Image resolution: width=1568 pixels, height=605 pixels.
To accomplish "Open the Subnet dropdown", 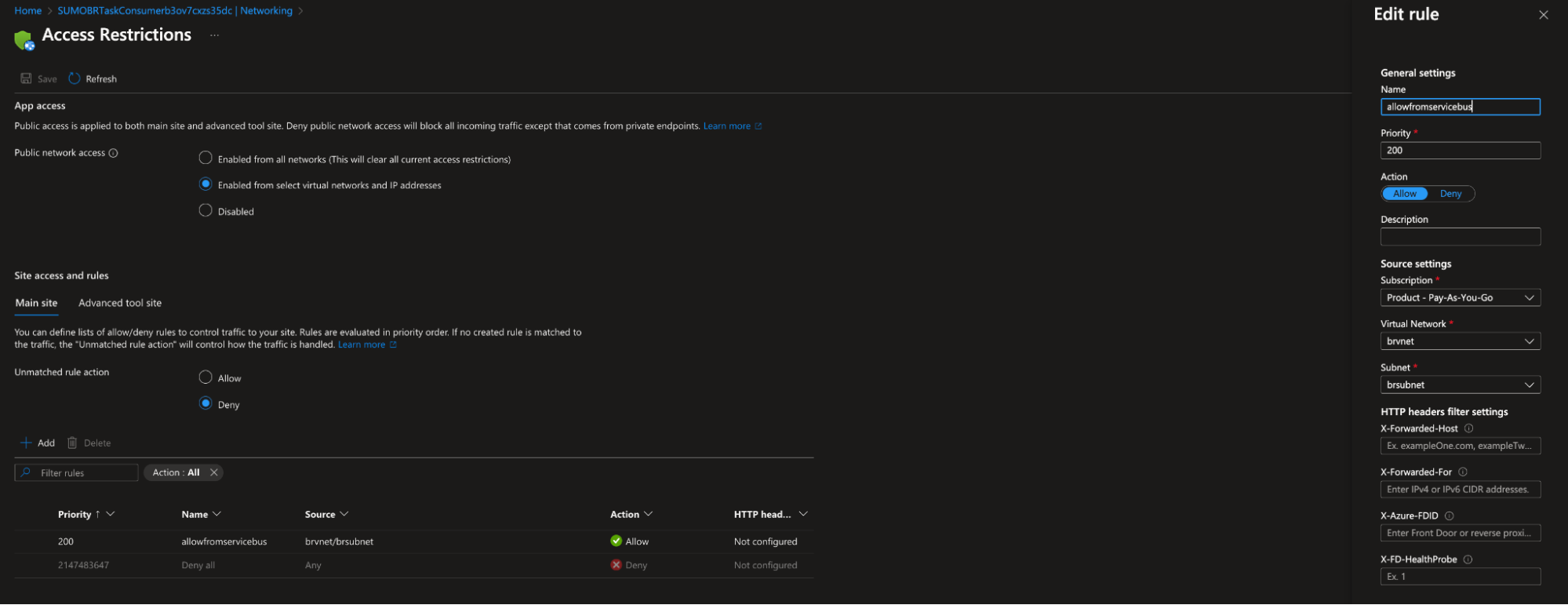I will tap(1460, 385).
